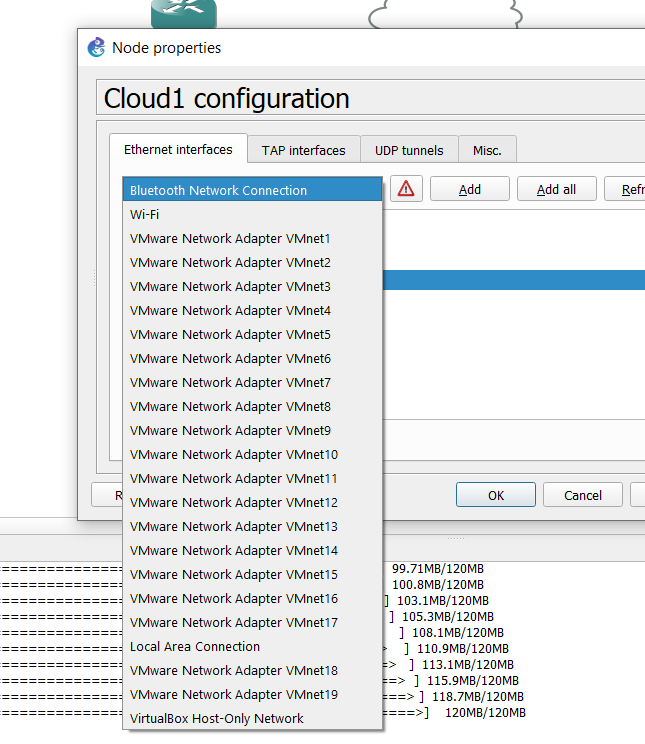Select VMware Network Adapter VMnet1
This screenshot has height=744, width=645.
252,238
